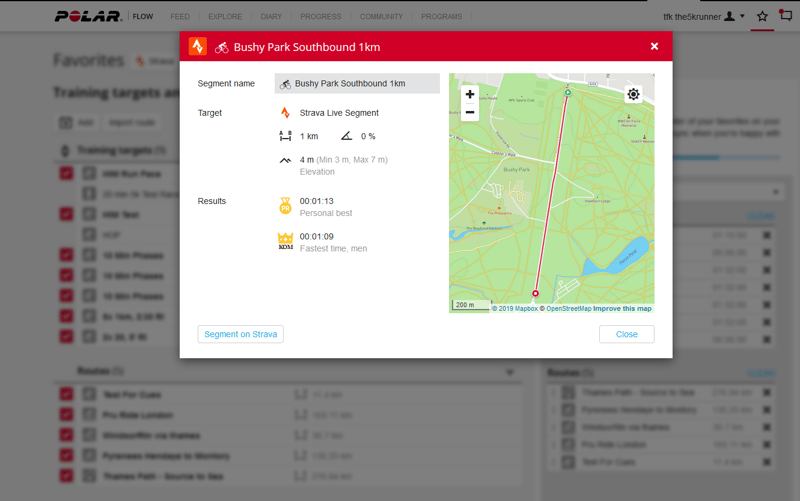
Task: Open the PROGRESS menu
Action: [x=320, y=17]
